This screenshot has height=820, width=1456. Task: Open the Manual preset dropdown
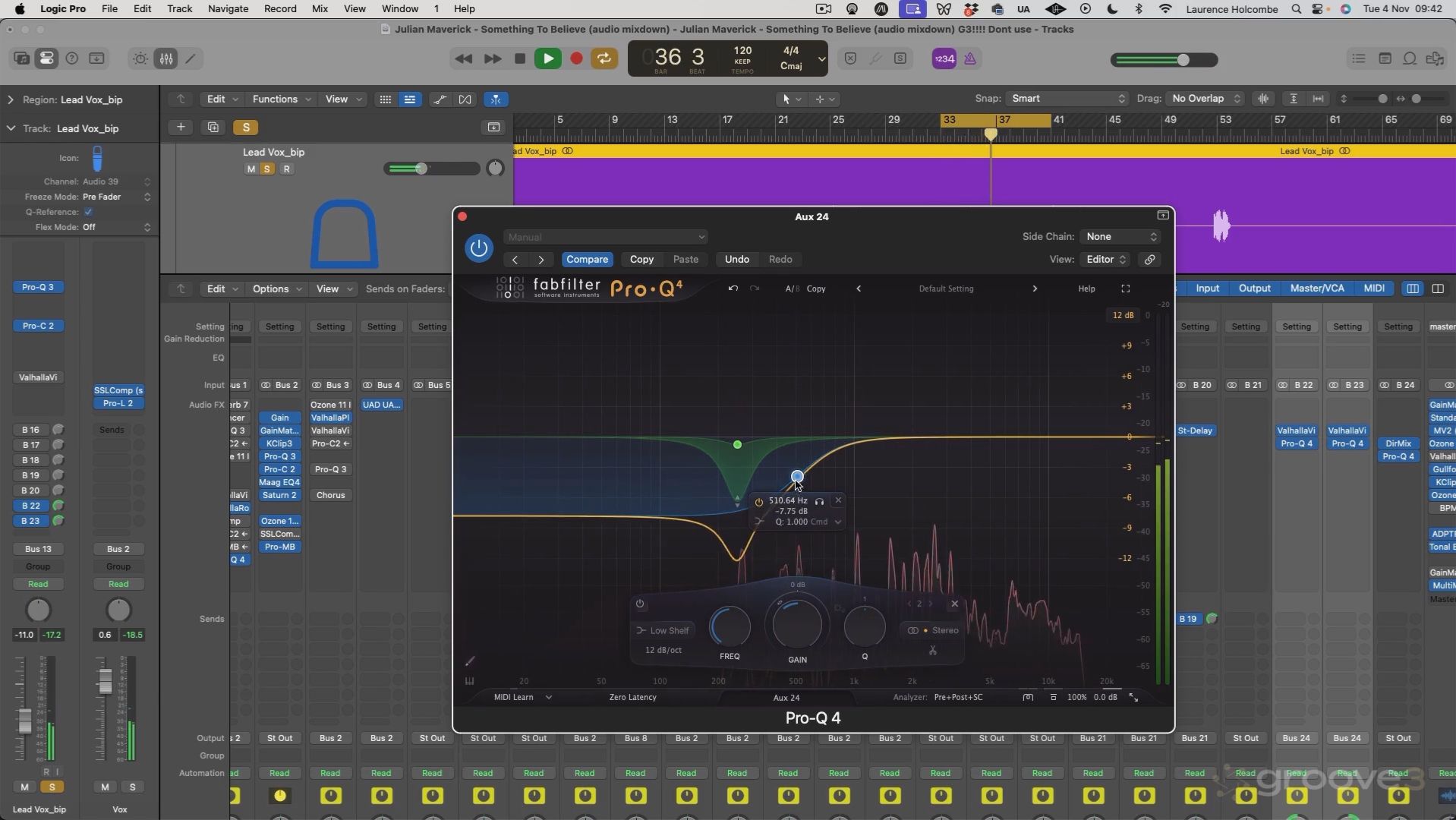point(605,238)
